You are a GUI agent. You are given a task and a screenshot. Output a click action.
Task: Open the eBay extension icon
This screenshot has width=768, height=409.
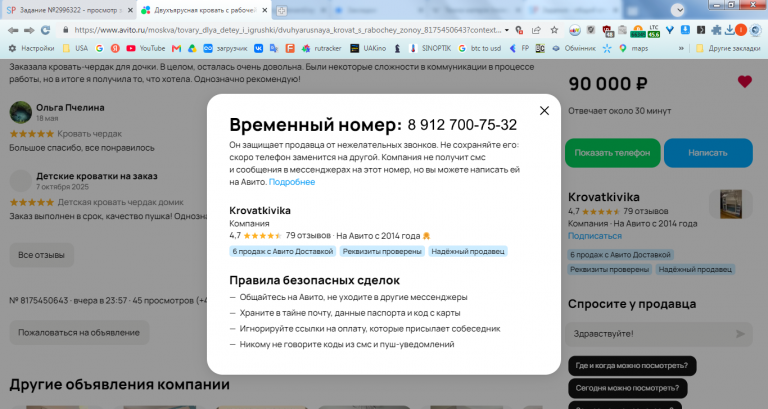click(x=575, y=30)
